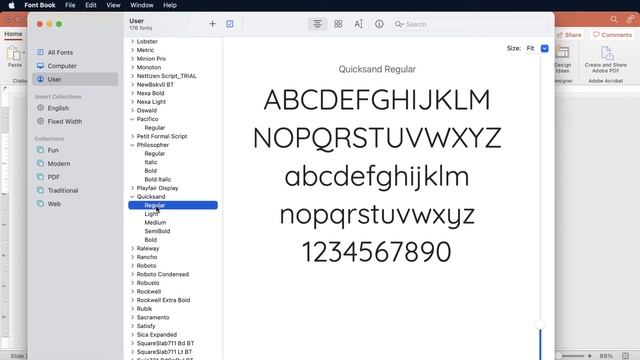This screenshot has width=640, height=360.
Task: Expand the Playfair Display family
Action: 132,188
